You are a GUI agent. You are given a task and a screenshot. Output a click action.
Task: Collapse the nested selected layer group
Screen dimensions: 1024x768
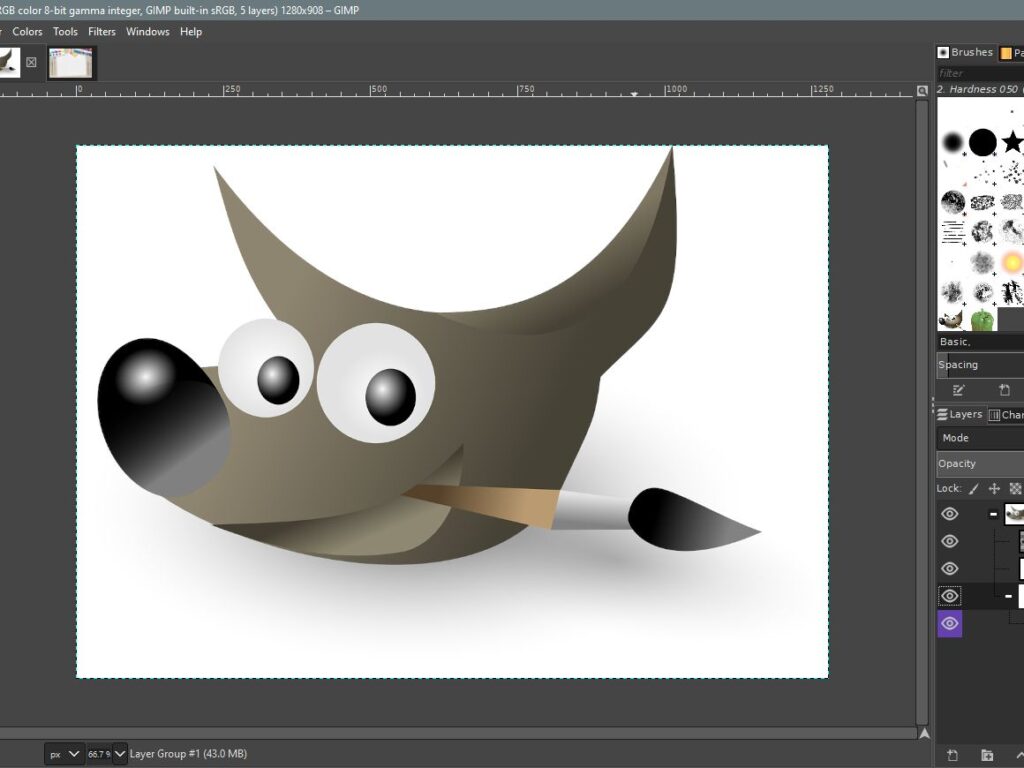pos(1008,596)
